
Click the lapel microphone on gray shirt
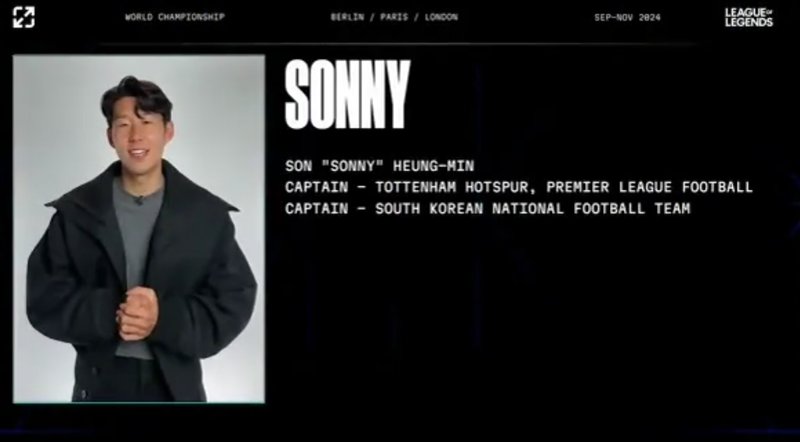pyautogui.click(x=138, y=200)
